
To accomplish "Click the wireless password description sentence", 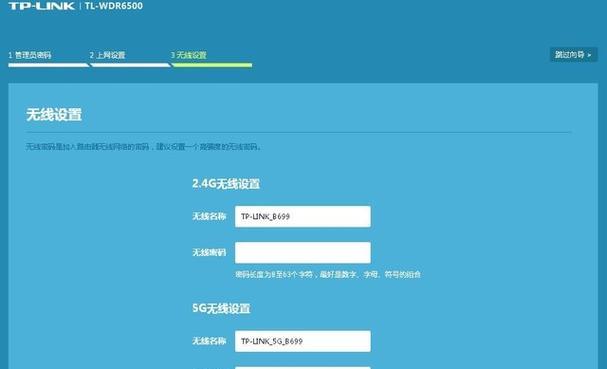I will pos(143,146).
